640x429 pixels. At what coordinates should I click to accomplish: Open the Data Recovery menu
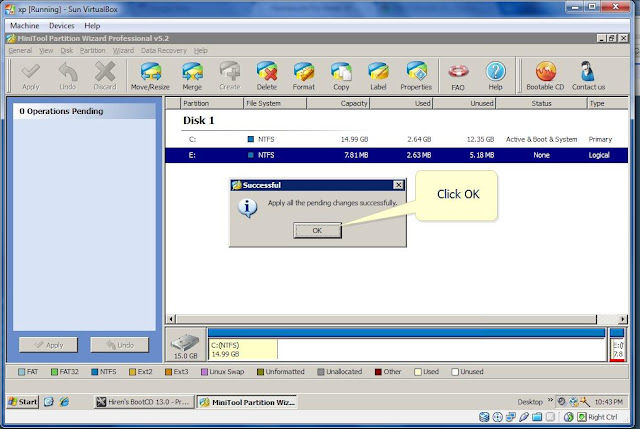point(164,51)
